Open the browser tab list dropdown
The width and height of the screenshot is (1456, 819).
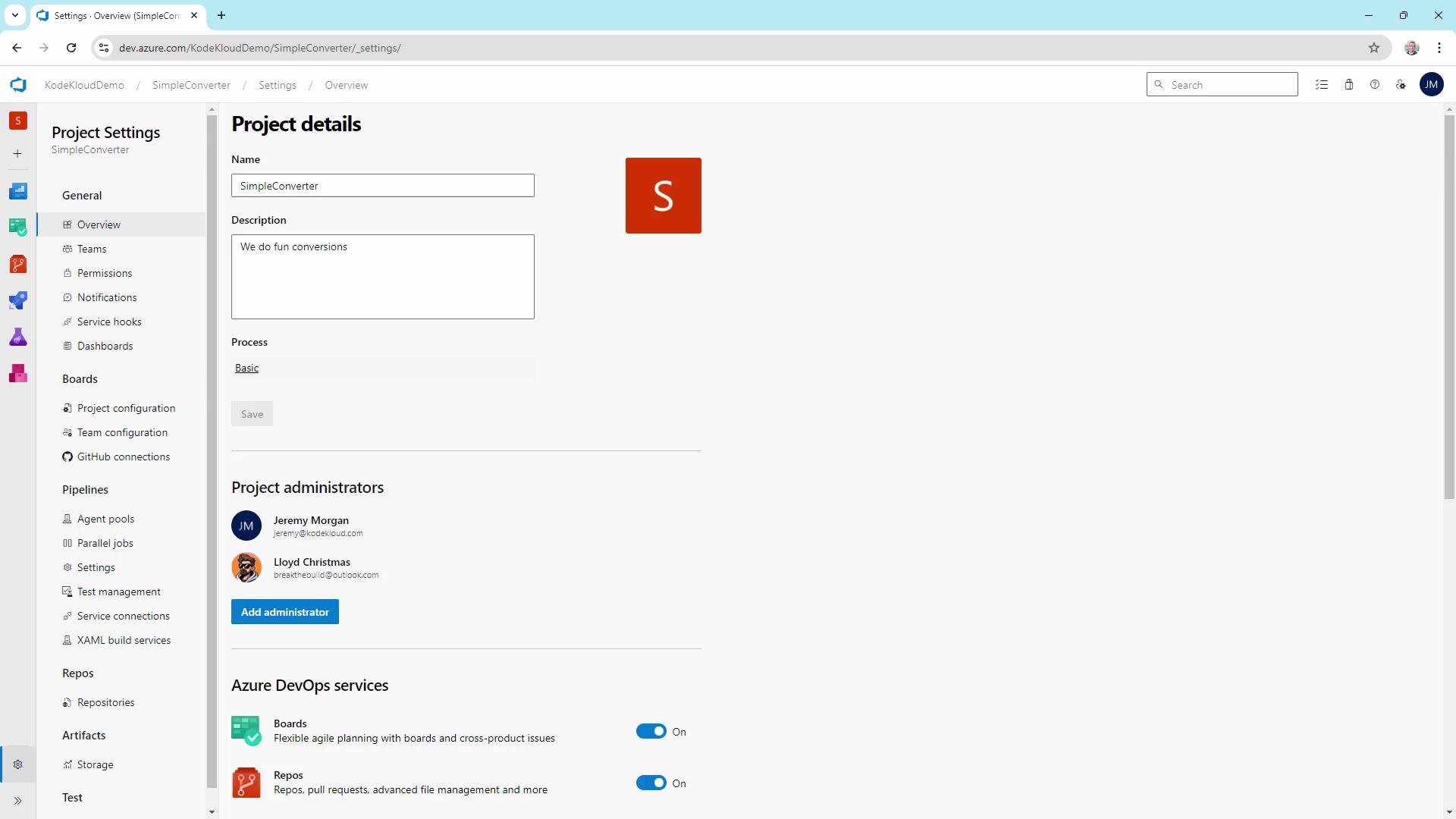click(x=14, y=15)
